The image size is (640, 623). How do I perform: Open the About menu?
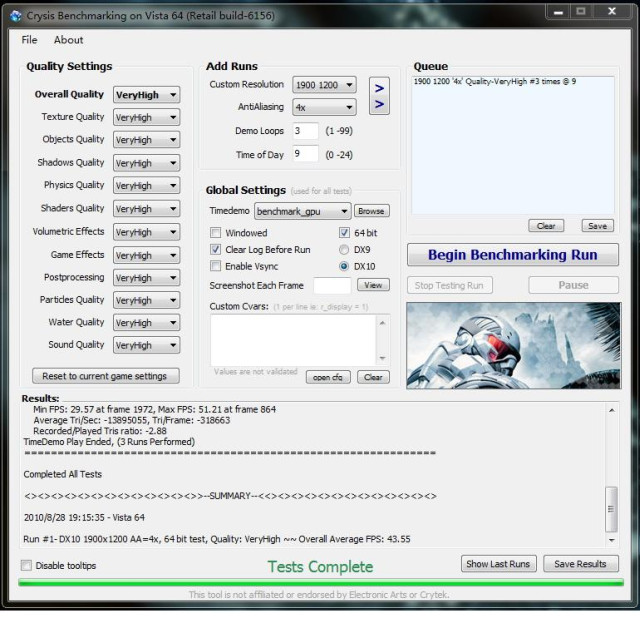point(69,40)
